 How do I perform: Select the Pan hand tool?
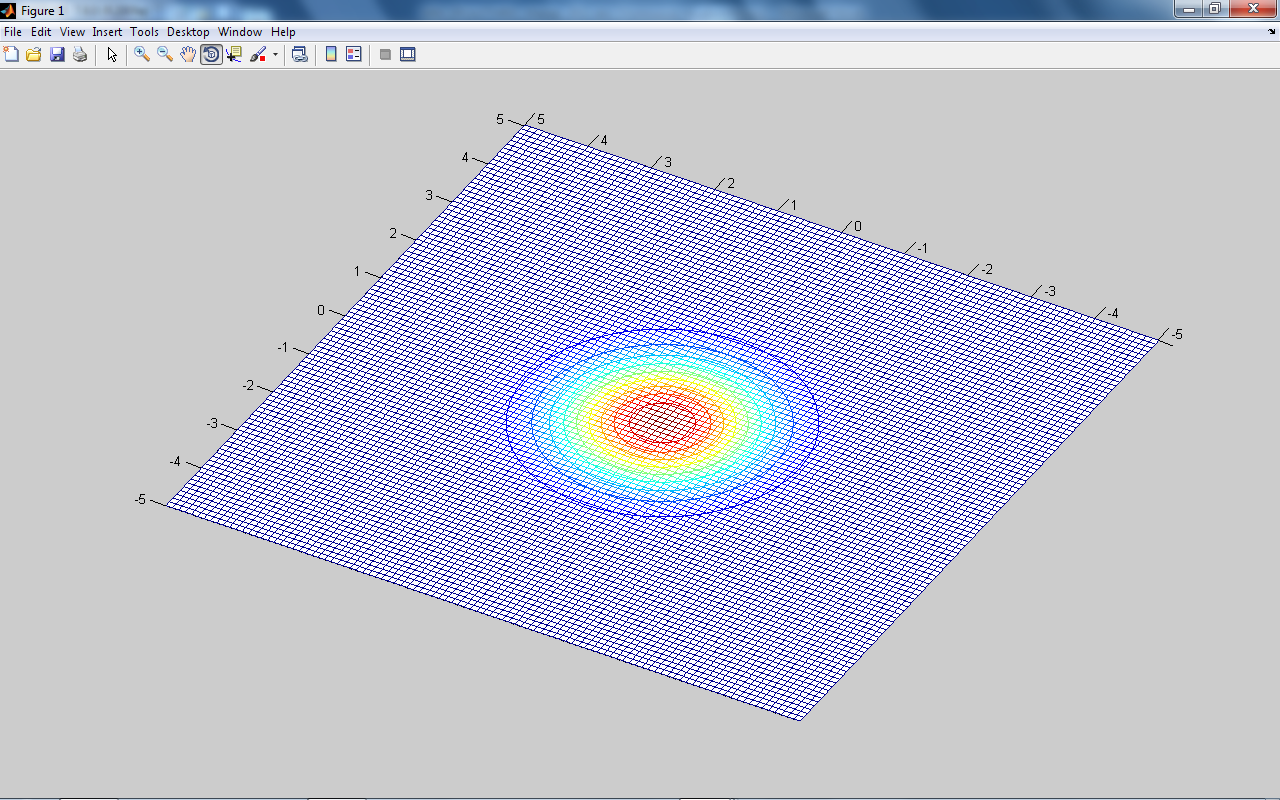click(188, 54)
